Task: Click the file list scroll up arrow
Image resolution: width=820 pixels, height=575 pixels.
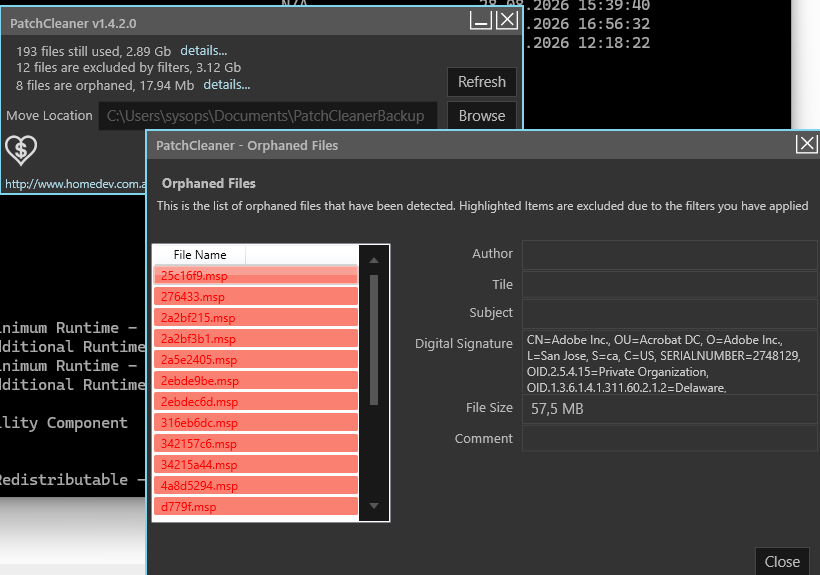Action: 374,260
